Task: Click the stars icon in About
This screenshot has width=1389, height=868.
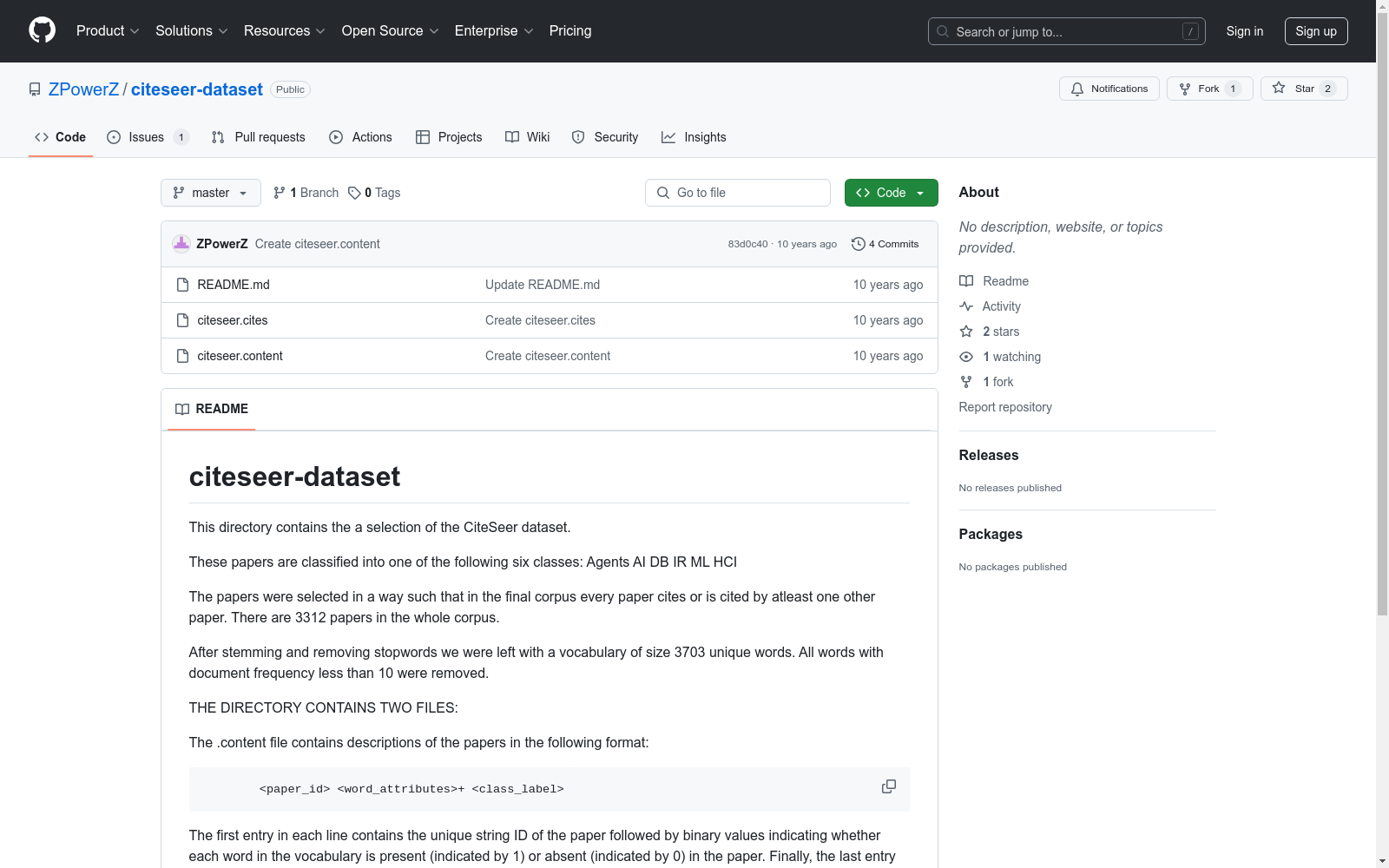Action: click(966, 332)
